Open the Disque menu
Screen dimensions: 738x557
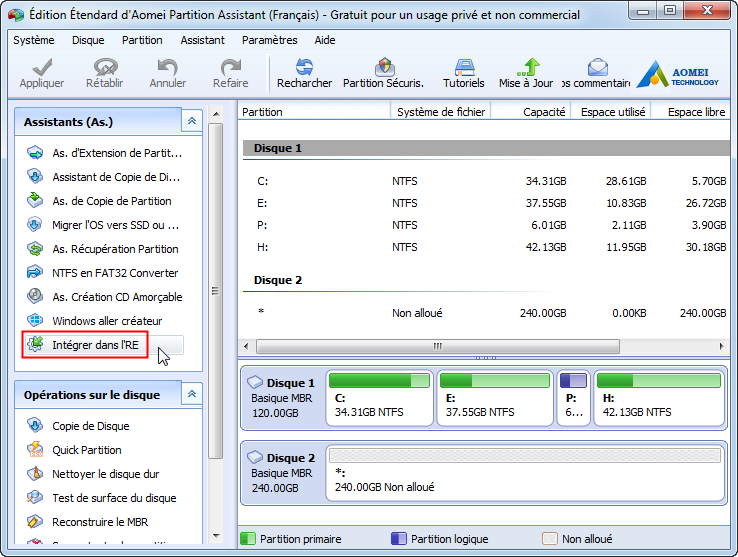(88, 40)
